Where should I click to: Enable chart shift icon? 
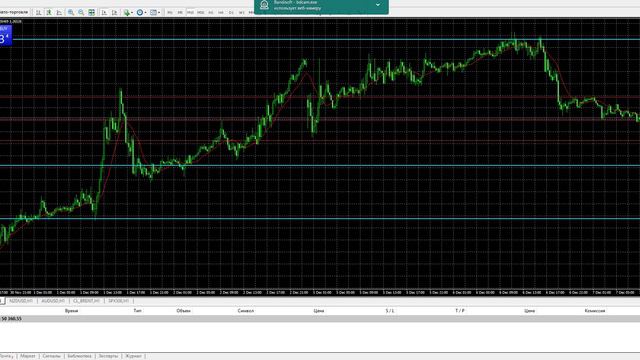pyautogui.click(x=115, y=13)
